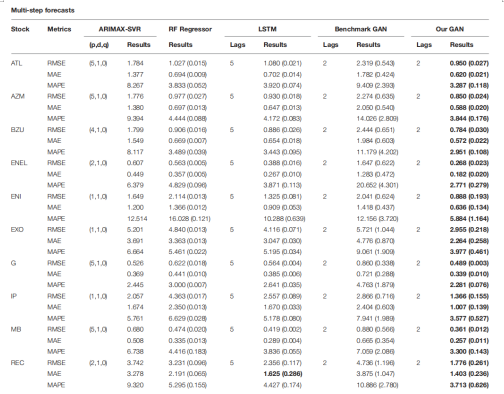Image resolution: width=504 pixels, height=394 pixels.
Task: Click 'Results' subheader under Our GAN
Action: tap(461, 45)
